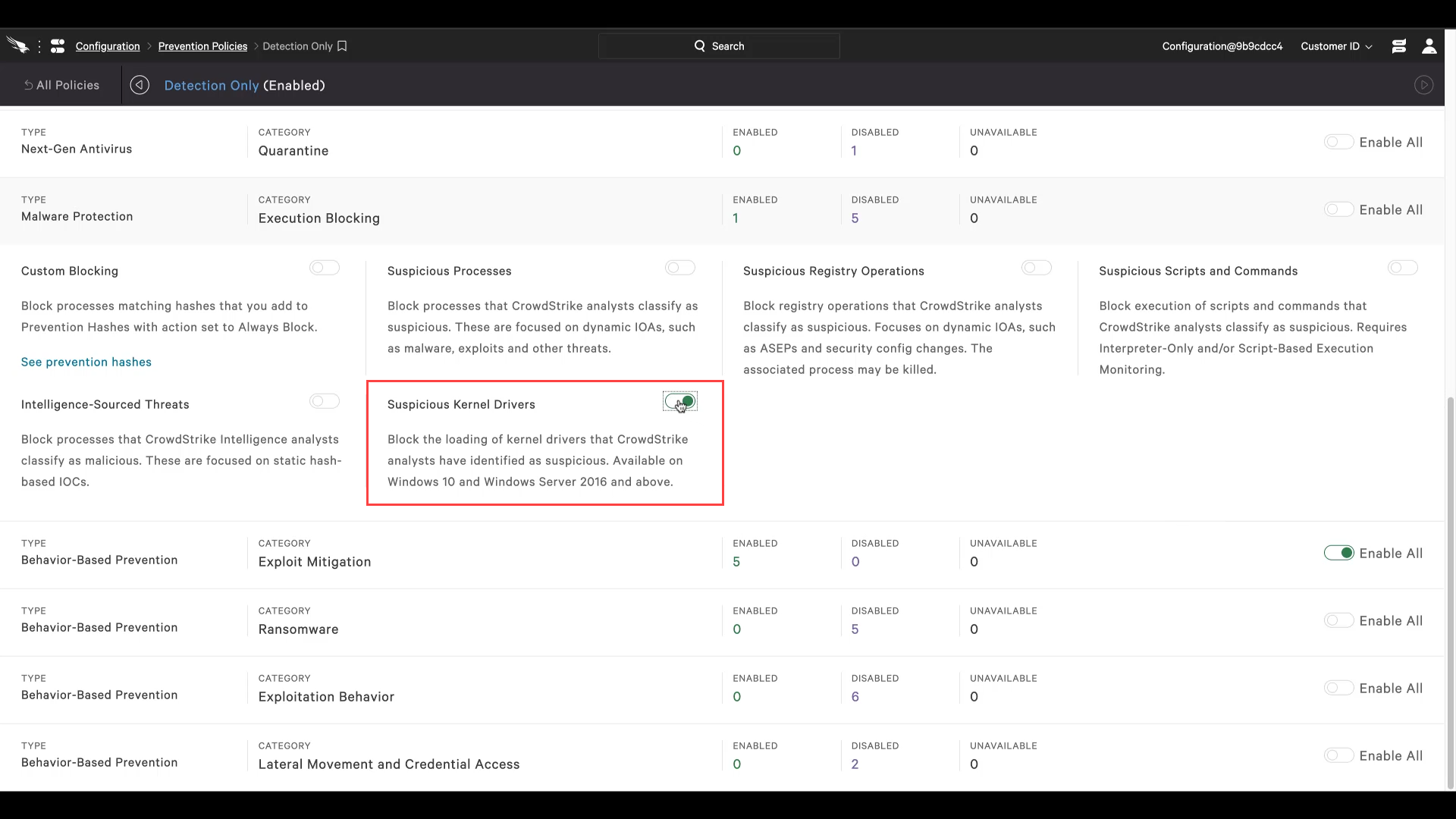Enable Intelligence-Sourced Threats toggle

[x=325, y=401]
